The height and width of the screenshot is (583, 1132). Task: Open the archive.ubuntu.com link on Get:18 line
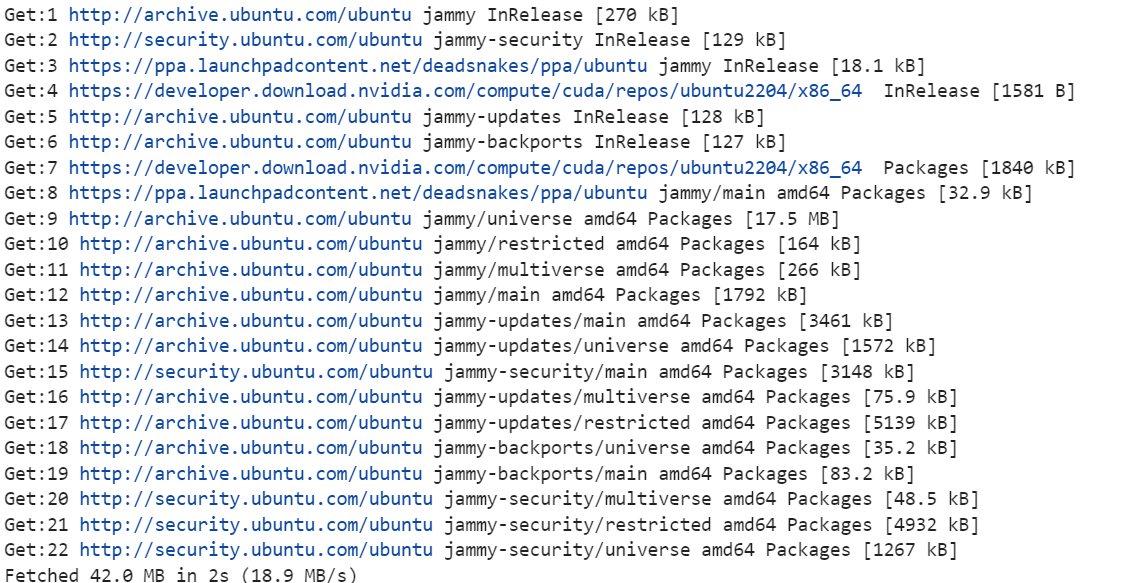(x=251, y=448)
